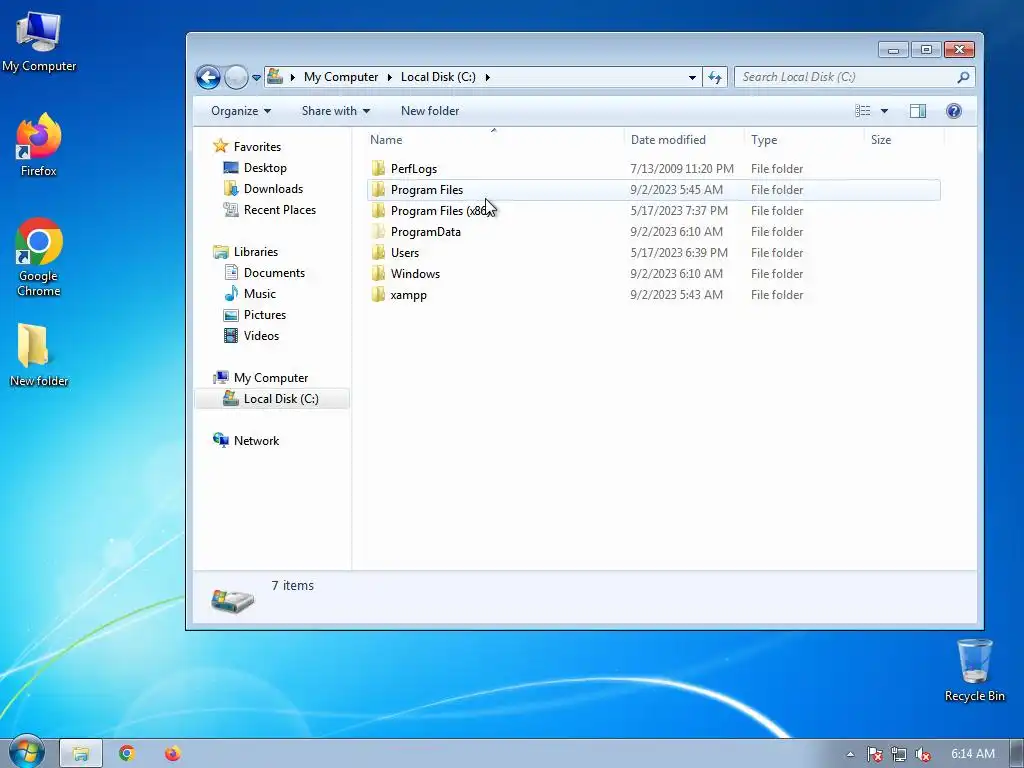Click My Computer in navigation pane
Viewport: 1024px width, 768px height.
tap(270, 377)
